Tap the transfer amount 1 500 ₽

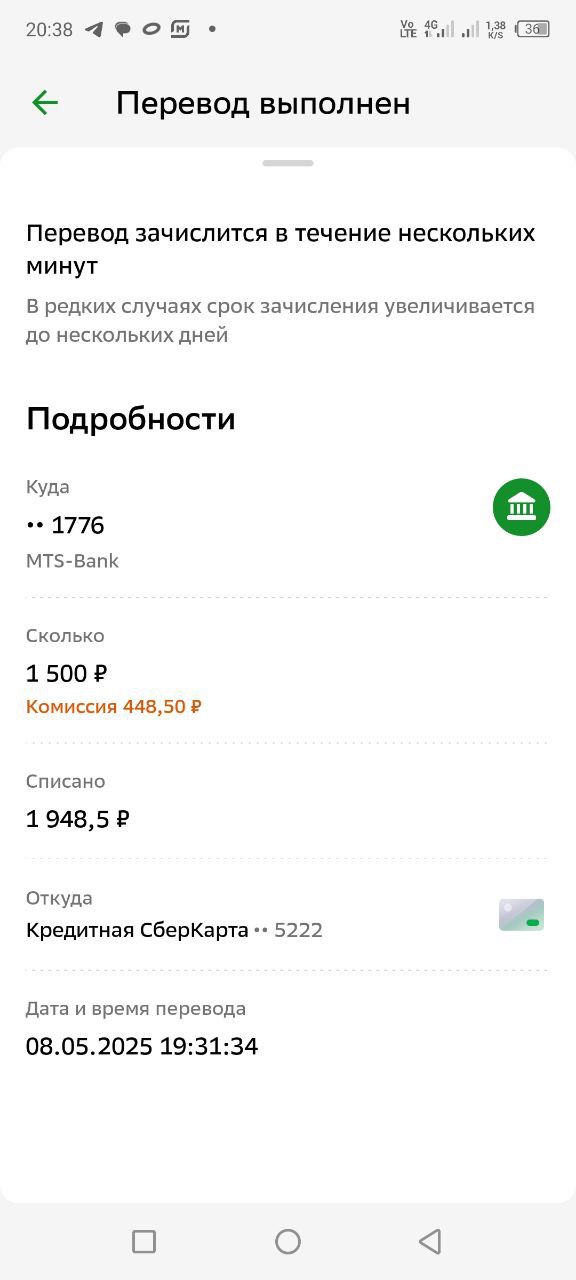click(67, 673)
